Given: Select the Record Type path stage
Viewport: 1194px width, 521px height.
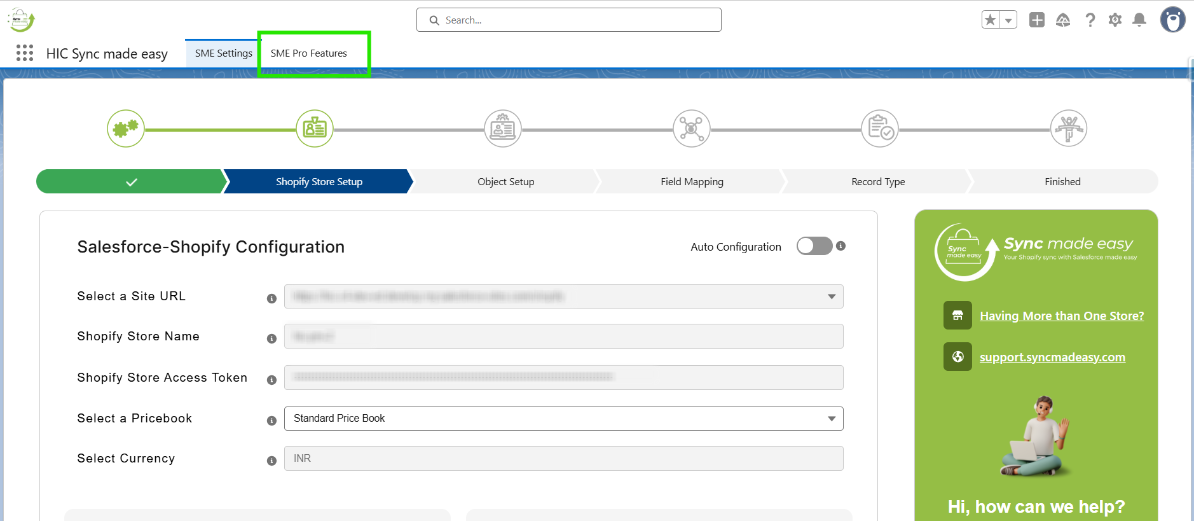Looking at the screenshot, I should [x=878, y=181].
